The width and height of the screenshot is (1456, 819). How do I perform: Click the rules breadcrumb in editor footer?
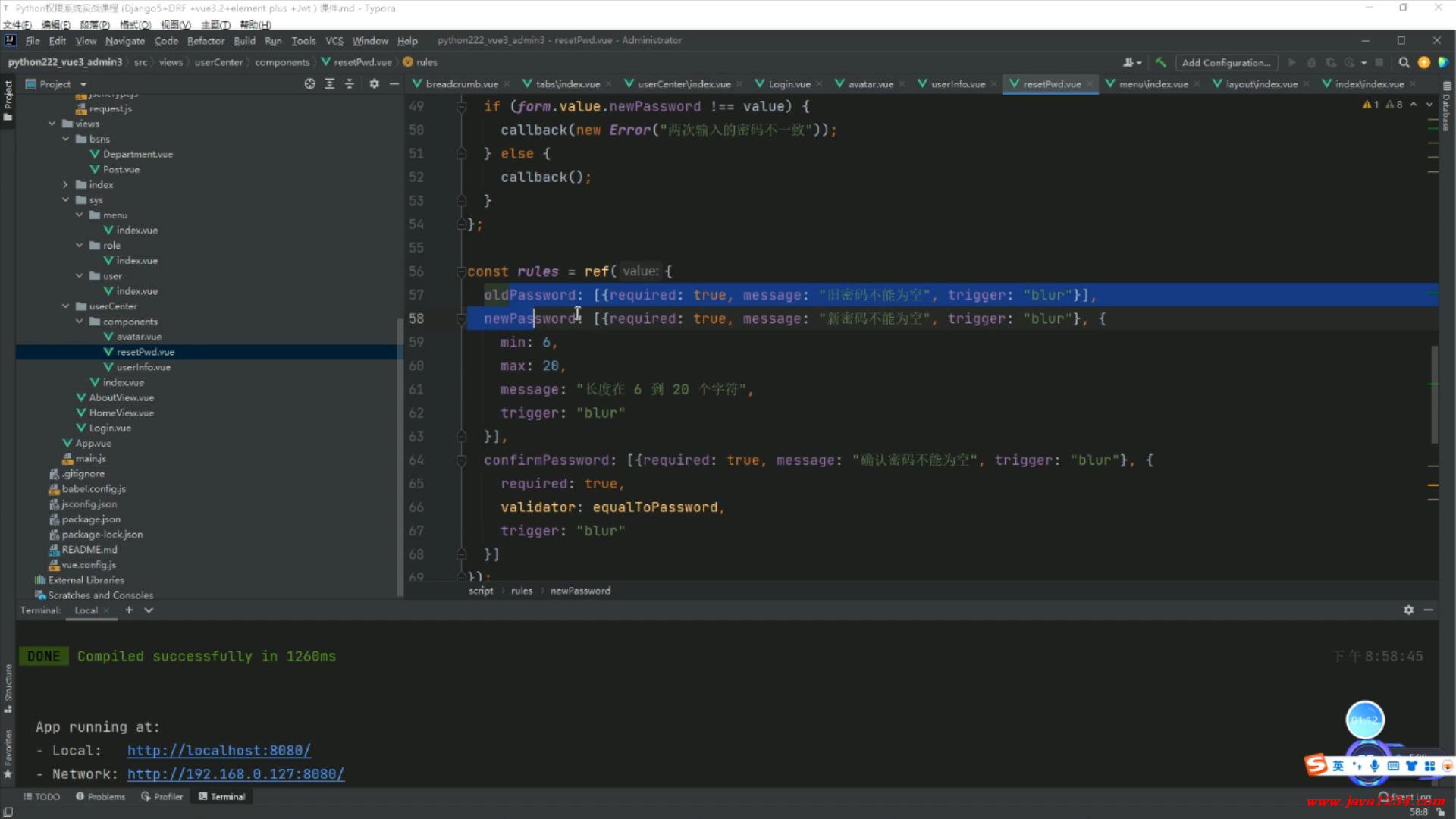pyautogui.click(x=521, y=591)
